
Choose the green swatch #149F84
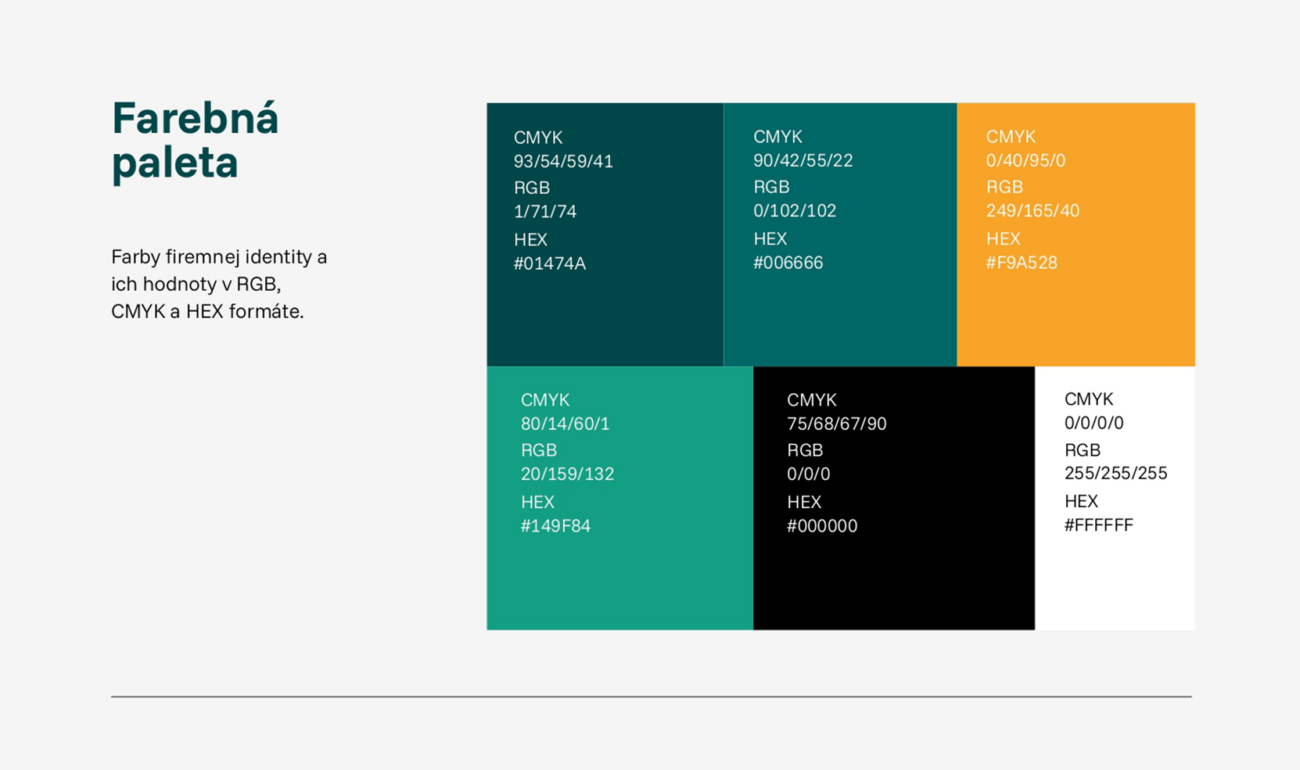tap(620, 498)
